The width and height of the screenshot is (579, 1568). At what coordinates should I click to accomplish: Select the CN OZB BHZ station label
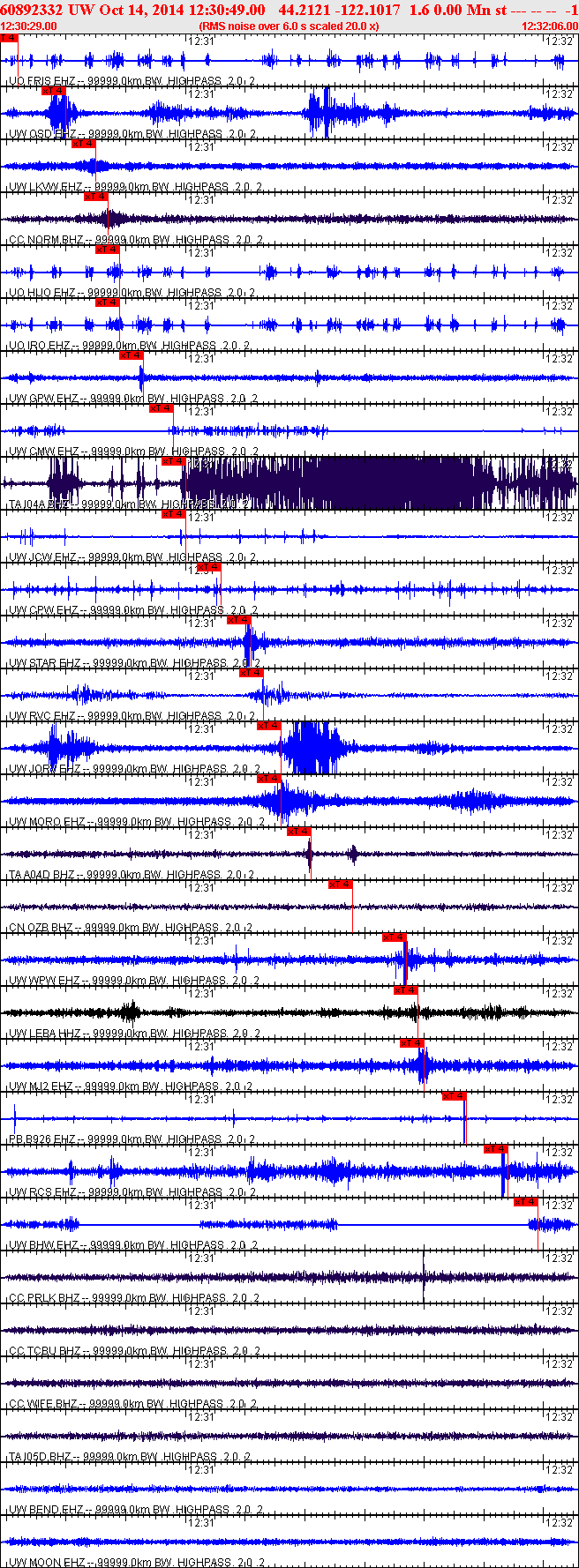point(41,928)
